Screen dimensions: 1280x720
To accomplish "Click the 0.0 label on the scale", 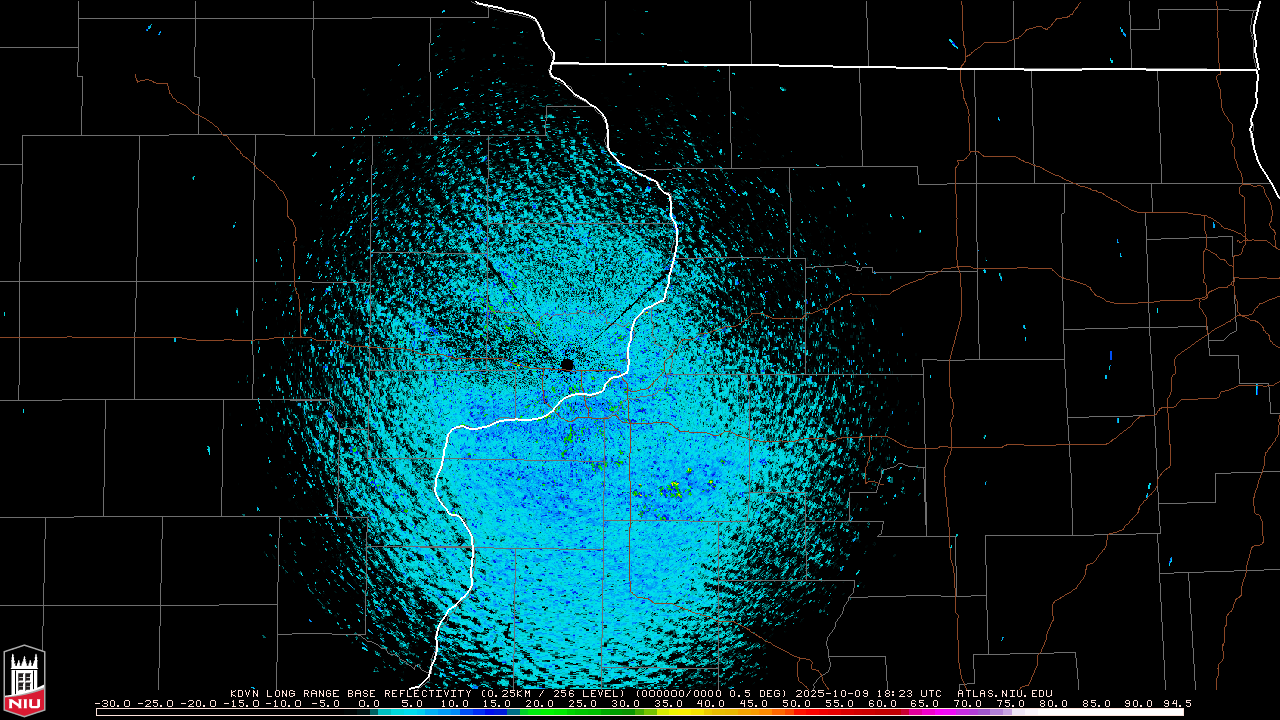I will pyautogui.click(x=369, y=703).
